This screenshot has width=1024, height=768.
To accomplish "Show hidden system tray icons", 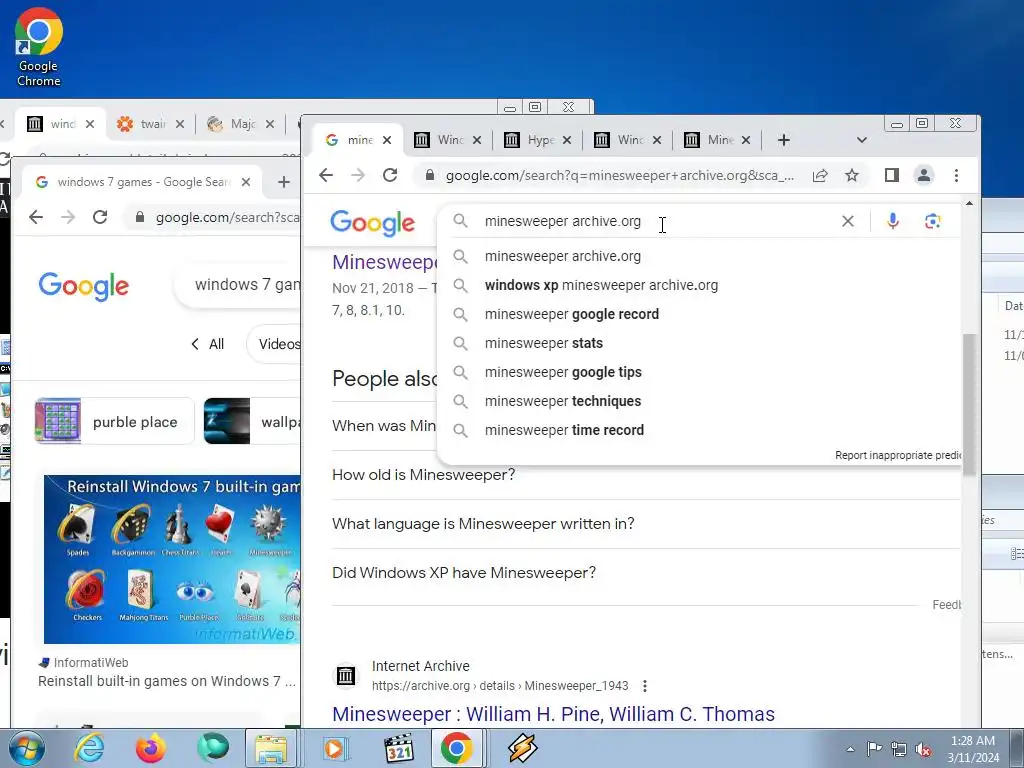I will [850, 749].
